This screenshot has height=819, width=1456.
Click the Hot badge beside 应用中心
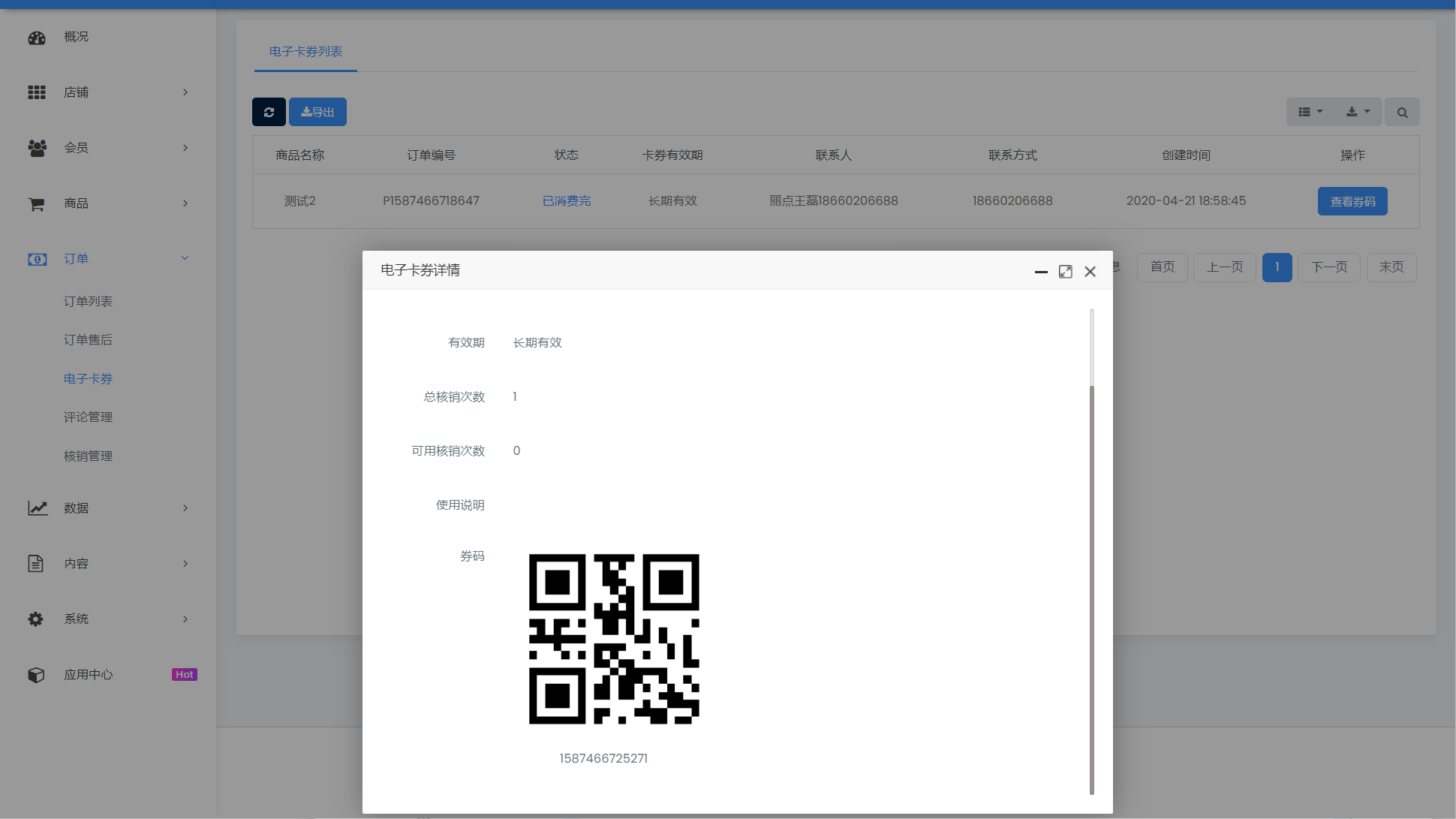pos(185,675)
